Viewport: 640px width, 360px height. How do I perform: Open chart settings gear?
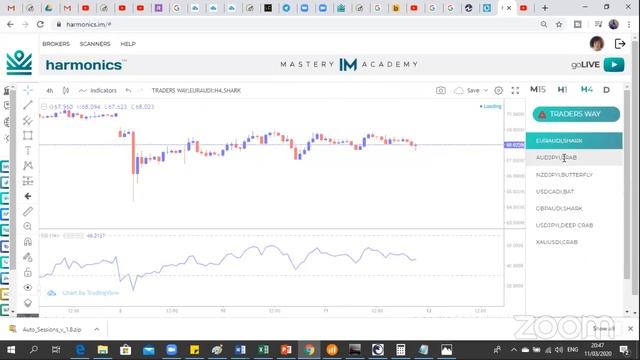pos(498,91)
